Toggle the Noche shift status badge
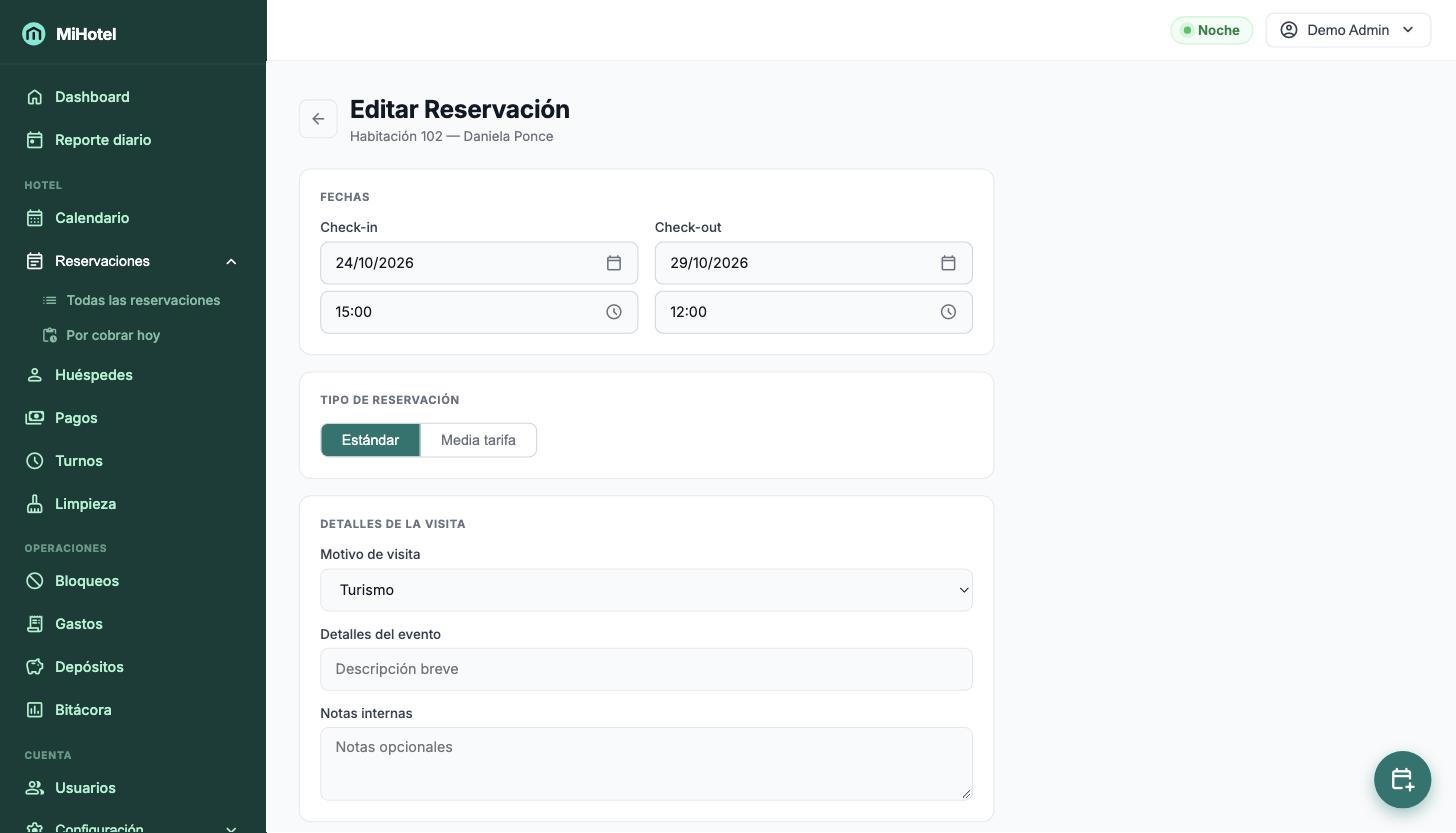 click(1211, 30)
